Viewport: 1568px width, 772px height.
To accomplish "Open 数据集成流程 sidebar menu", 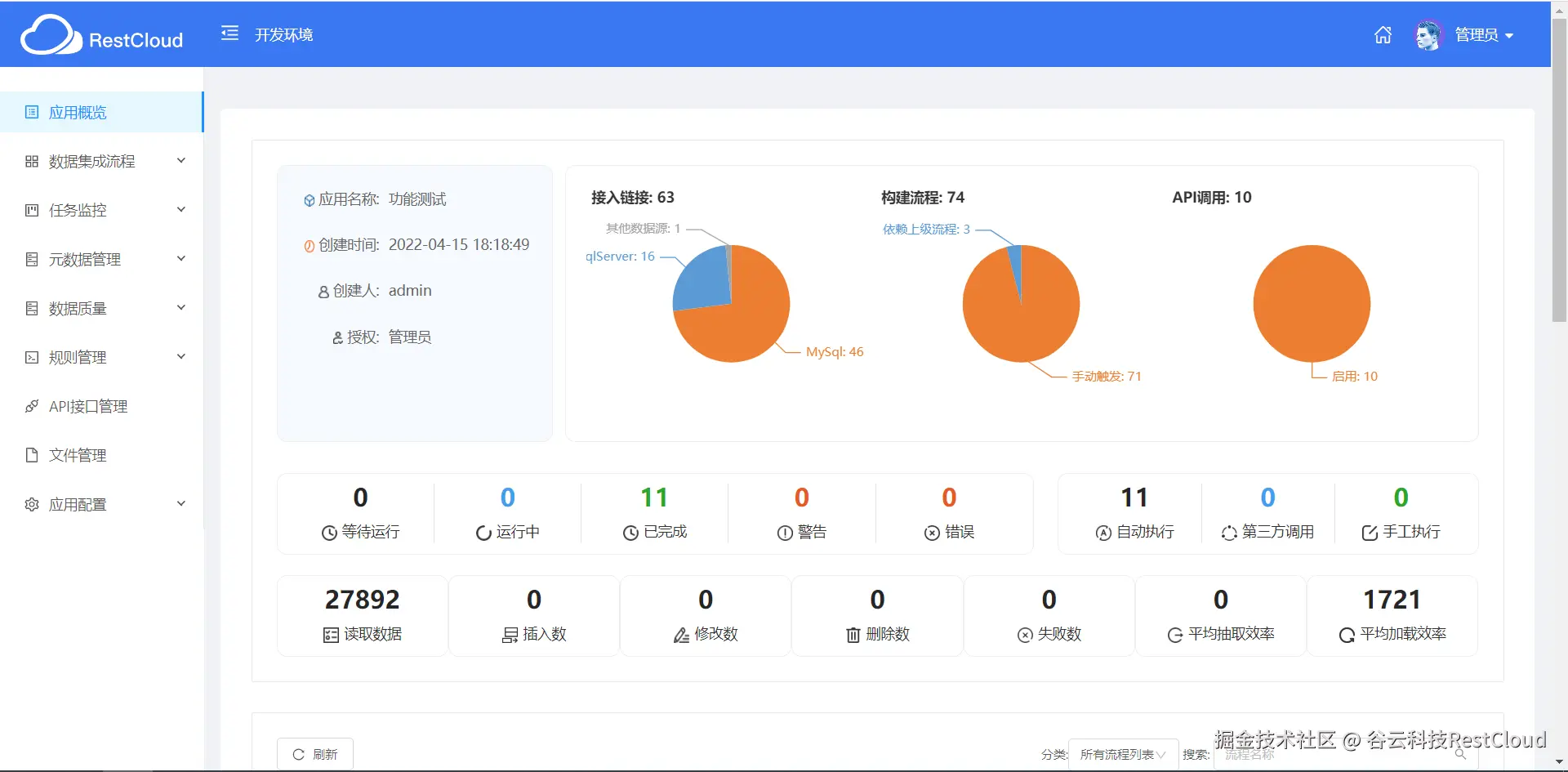I will 101,161.
